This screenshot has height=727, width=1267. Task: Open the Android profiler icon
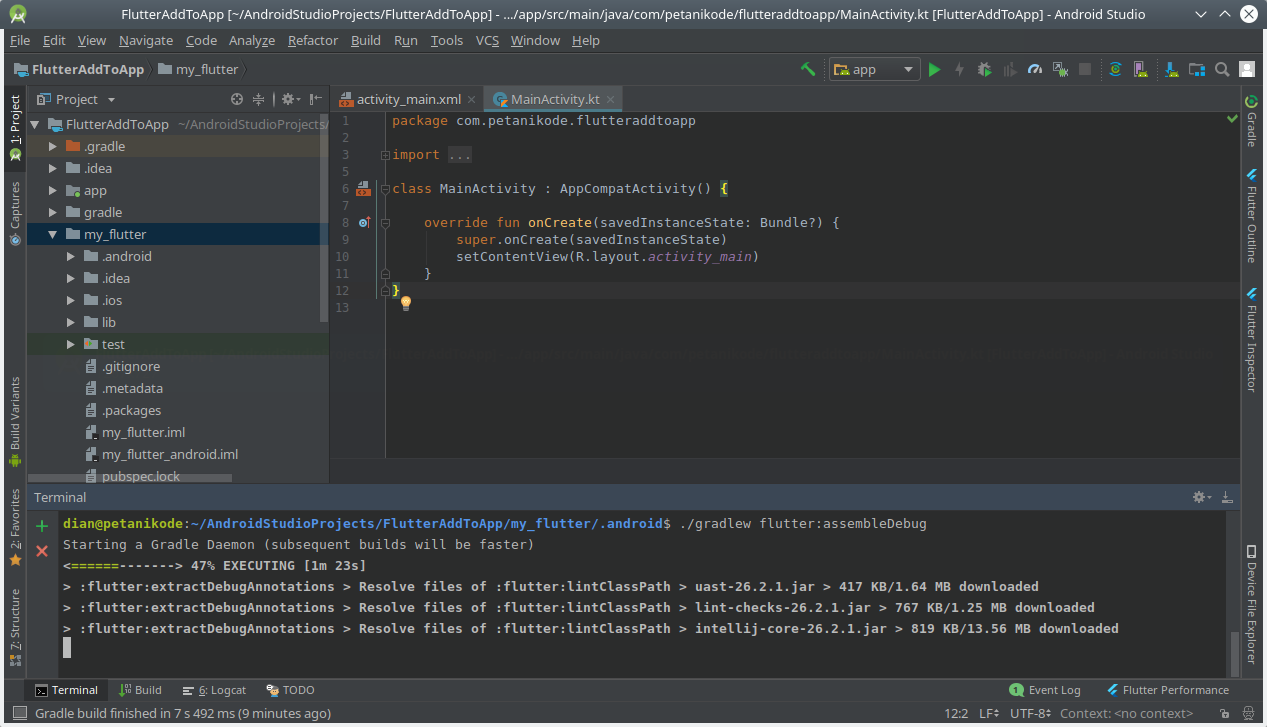(1035, 69)
